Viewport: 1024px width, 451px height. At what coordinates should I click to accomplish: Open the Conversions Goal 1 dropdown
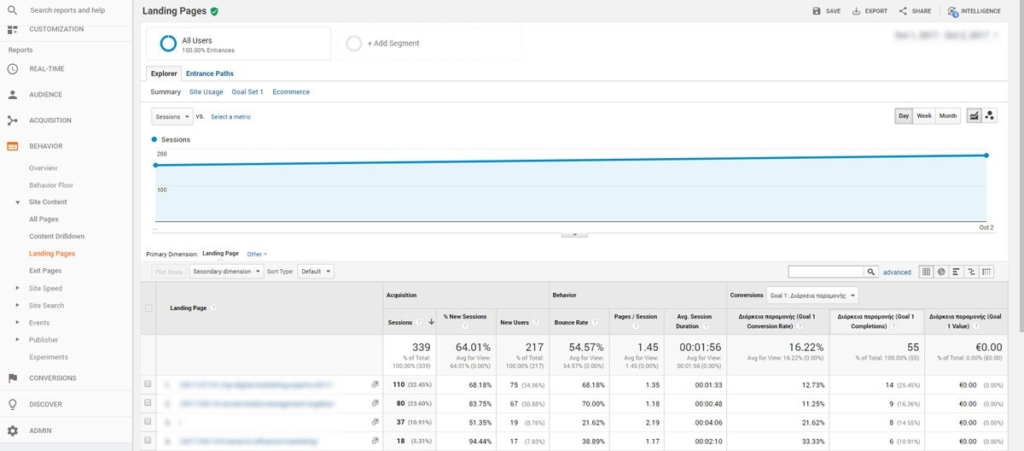(x=813, y=295)
